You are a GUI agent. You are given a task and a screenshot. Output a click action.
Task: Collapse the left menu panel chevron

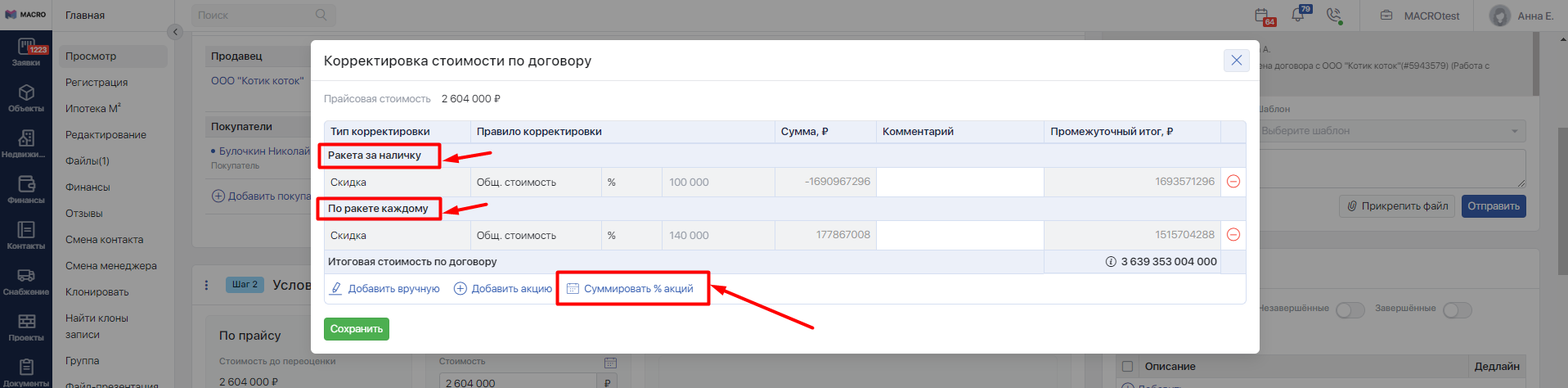[174, 32]
